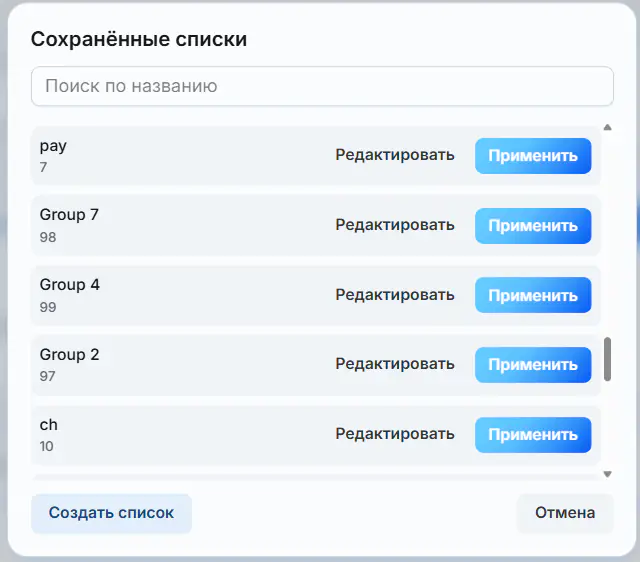Edit the pay list via Редактировать
The image size is (640, 562).
(x=395, y=155)
